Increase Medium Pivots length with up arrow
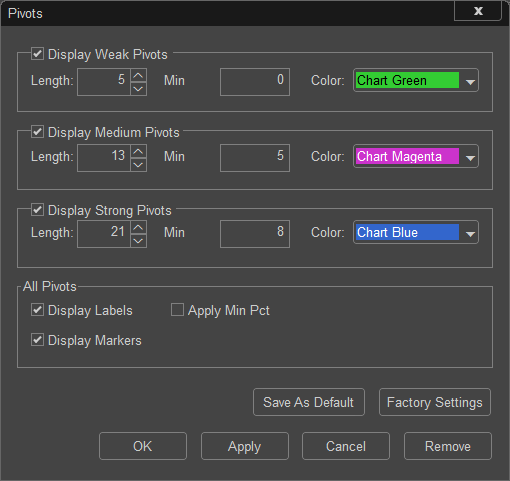 tap(138, 151)
